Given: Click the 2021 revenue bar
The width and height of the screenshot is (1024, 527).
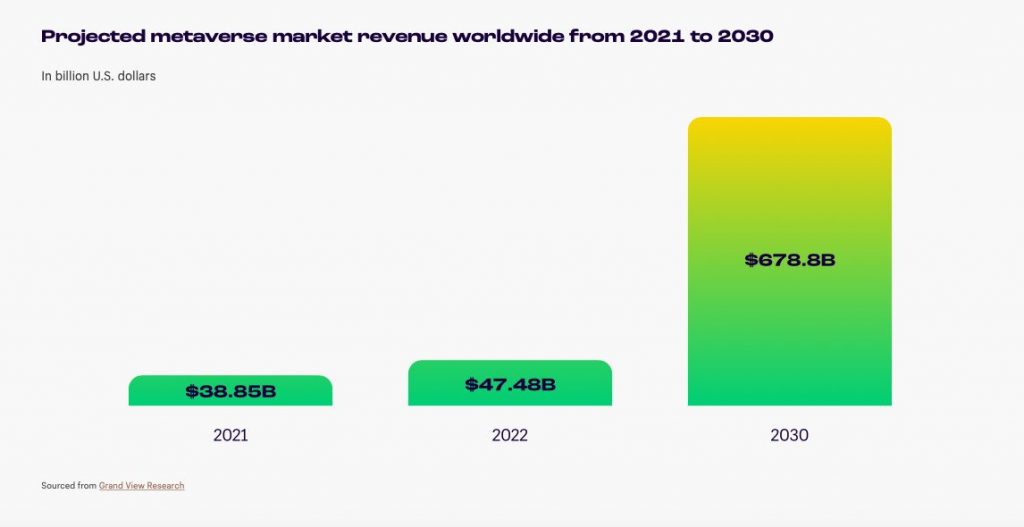Looking at the screenshot, I should [x=231, y=391].
